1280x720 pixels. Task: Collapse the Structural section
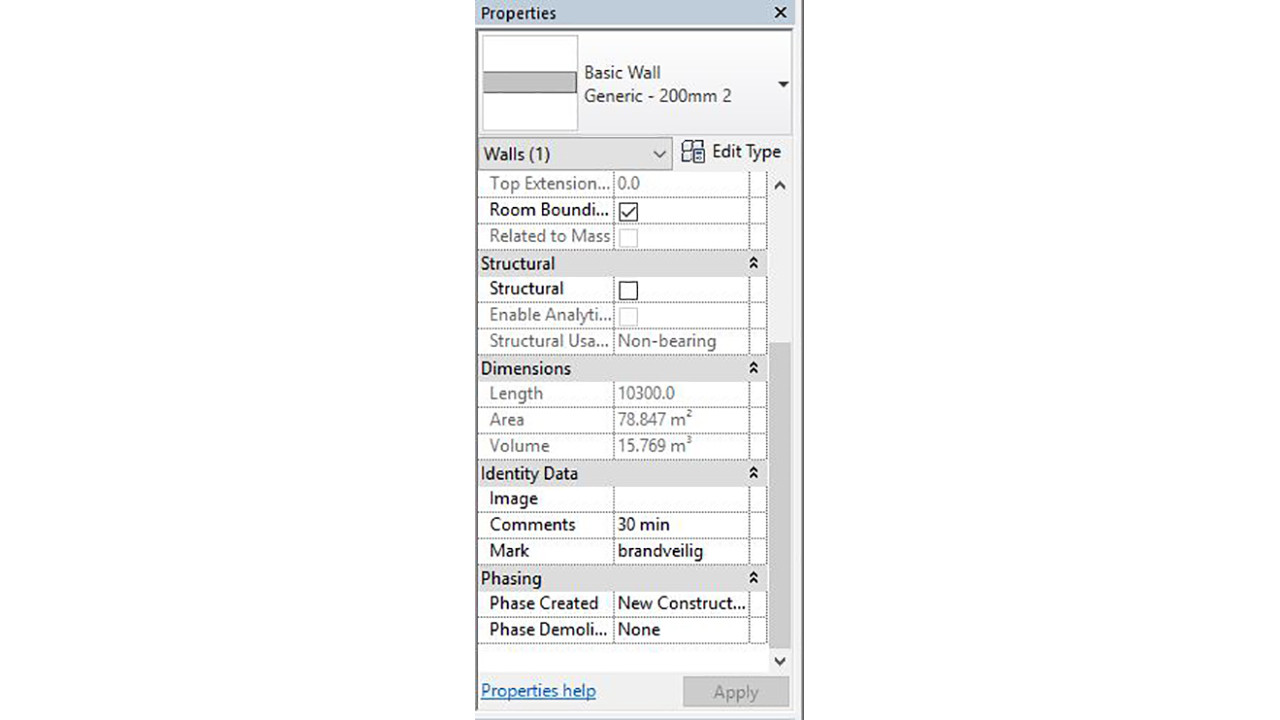[x=753, y=264]
